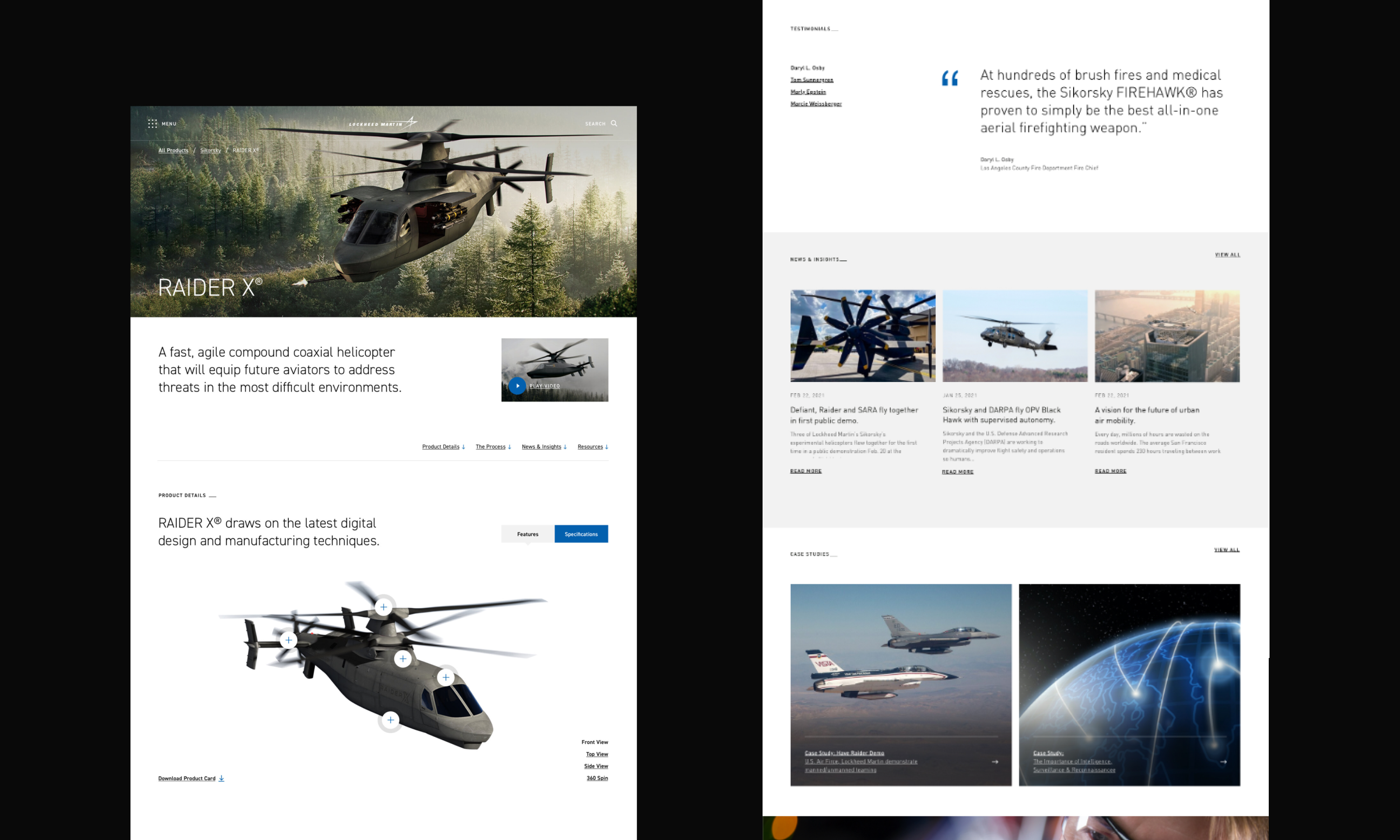
Task: Click the MENU label in header
Action: (169, 123)
